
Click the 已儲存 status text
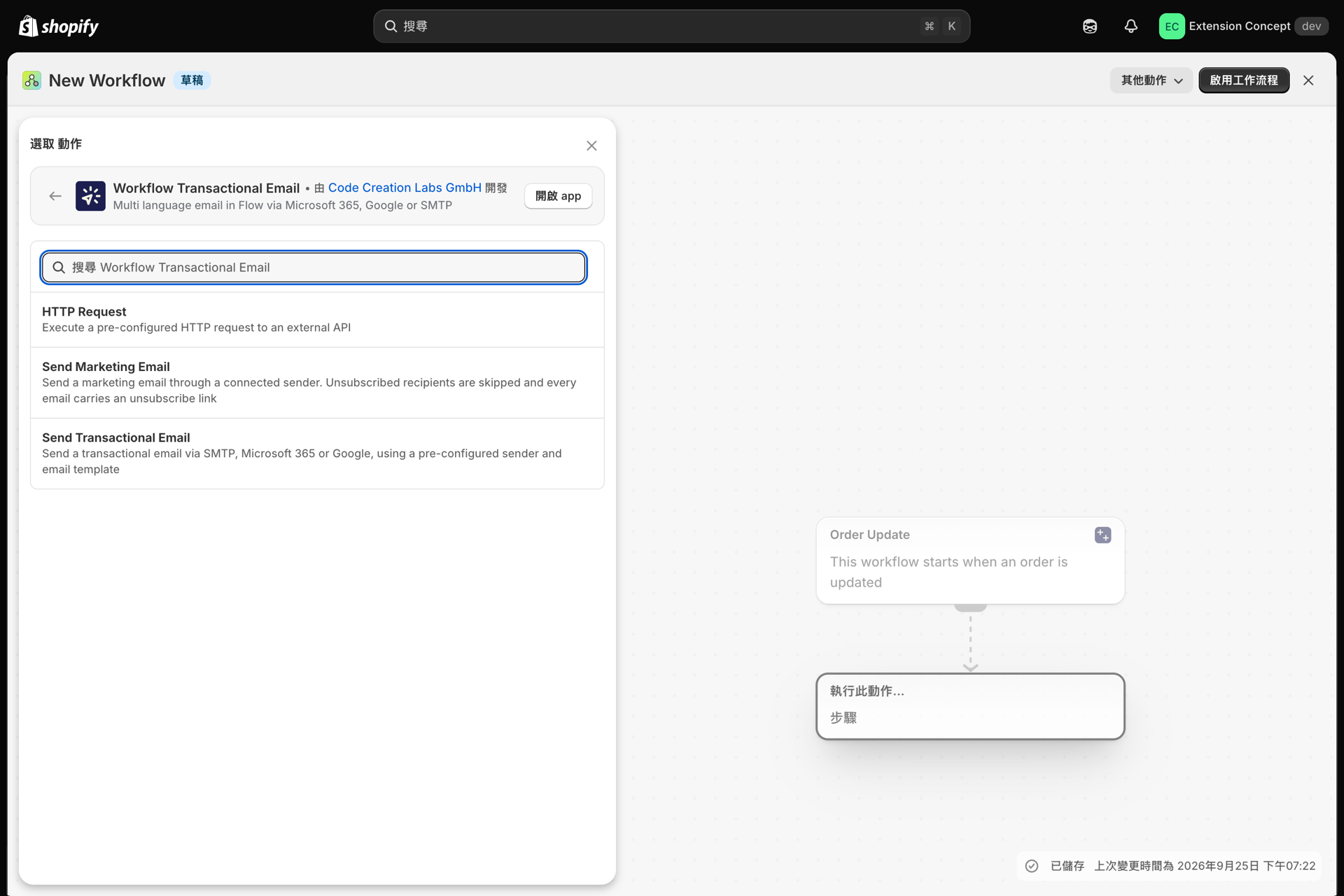1067,866
